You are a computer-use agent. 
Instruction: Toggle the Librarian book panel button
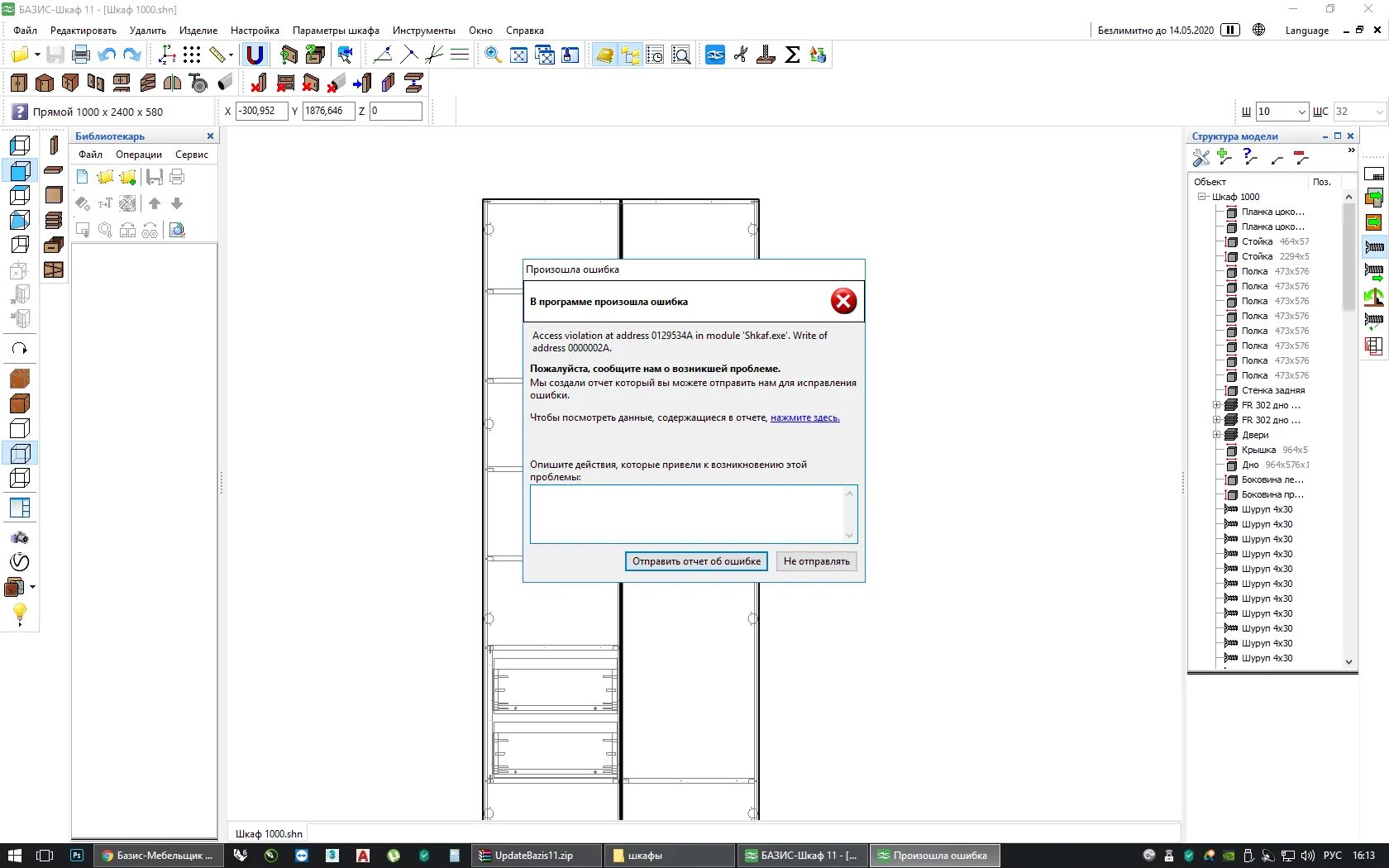coord(604,55)
